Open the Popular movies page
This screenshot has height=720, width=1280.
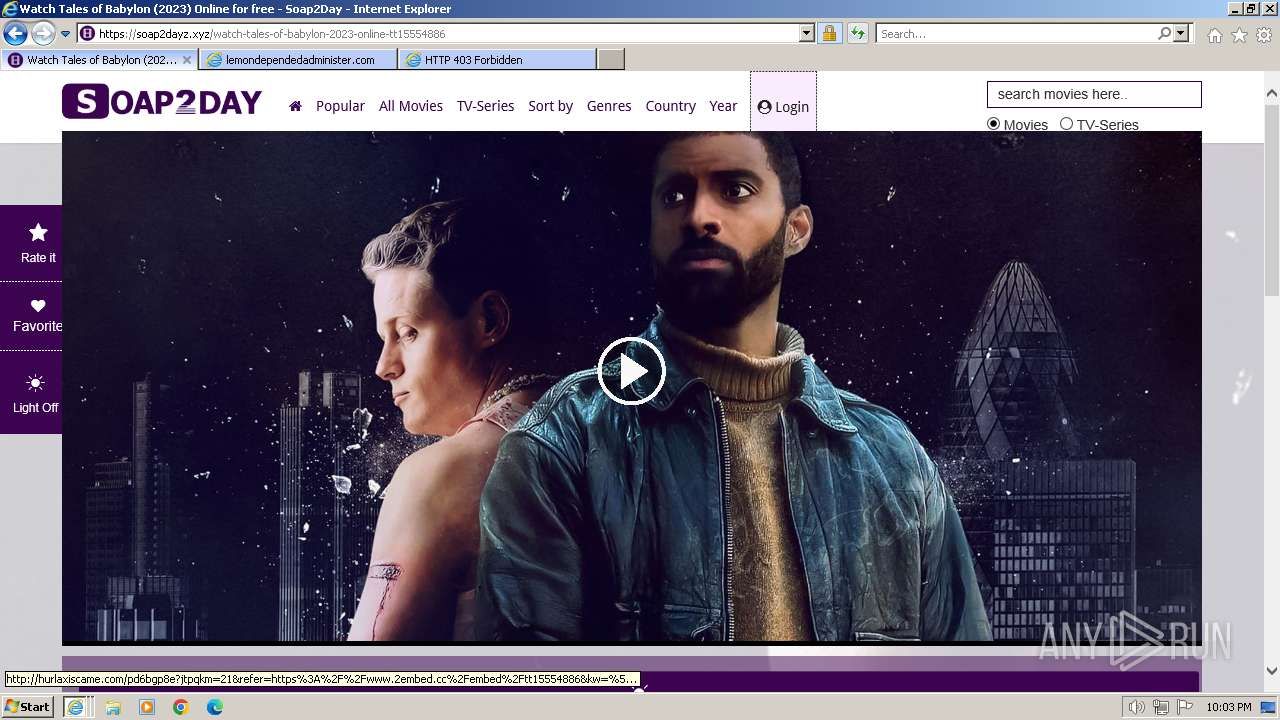tap(340, 106)
